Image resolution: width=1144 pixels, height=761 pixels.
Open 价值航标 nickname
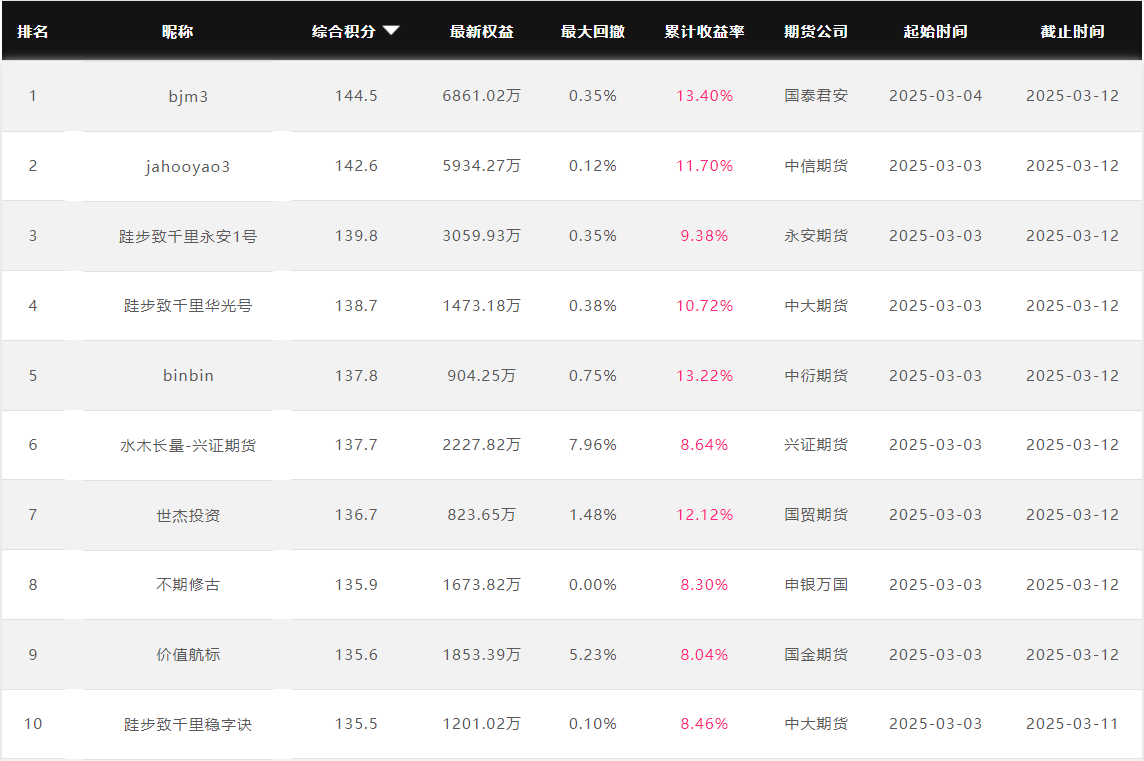pyautogui.click(x=188, y=654)
